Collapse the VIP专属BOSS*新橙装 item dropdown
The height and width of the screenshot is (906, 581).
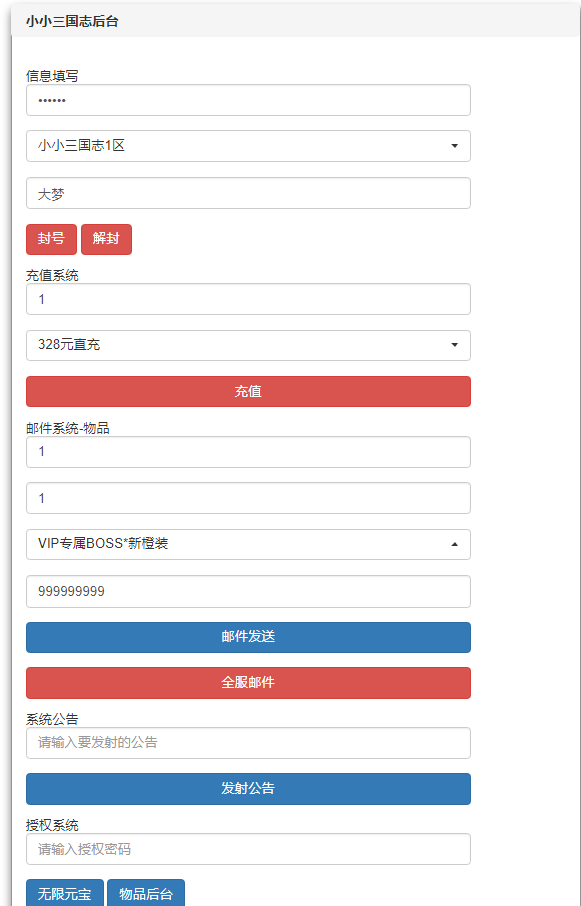pos(247,544)
